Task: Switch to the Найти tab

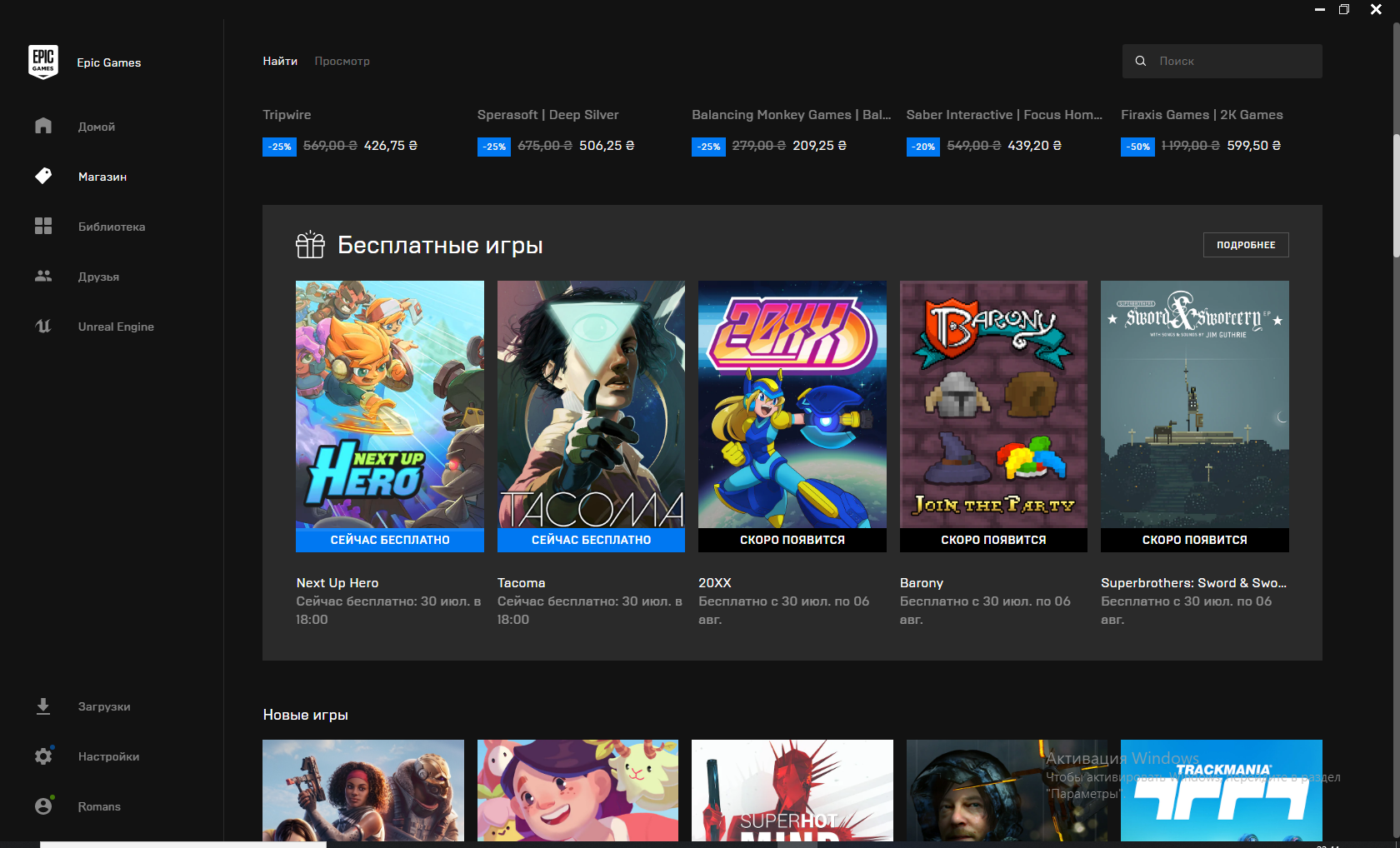Action: [280, 61]
